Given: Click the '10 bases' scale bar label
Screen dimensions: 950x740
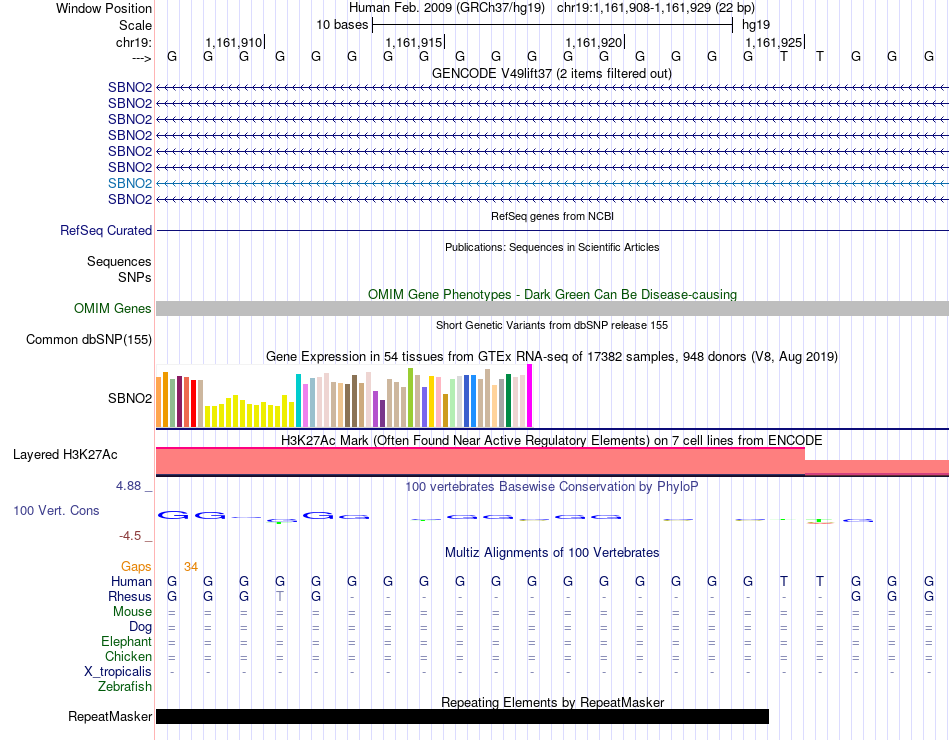Looking at the screenshot, I should (x=342, y=25).
